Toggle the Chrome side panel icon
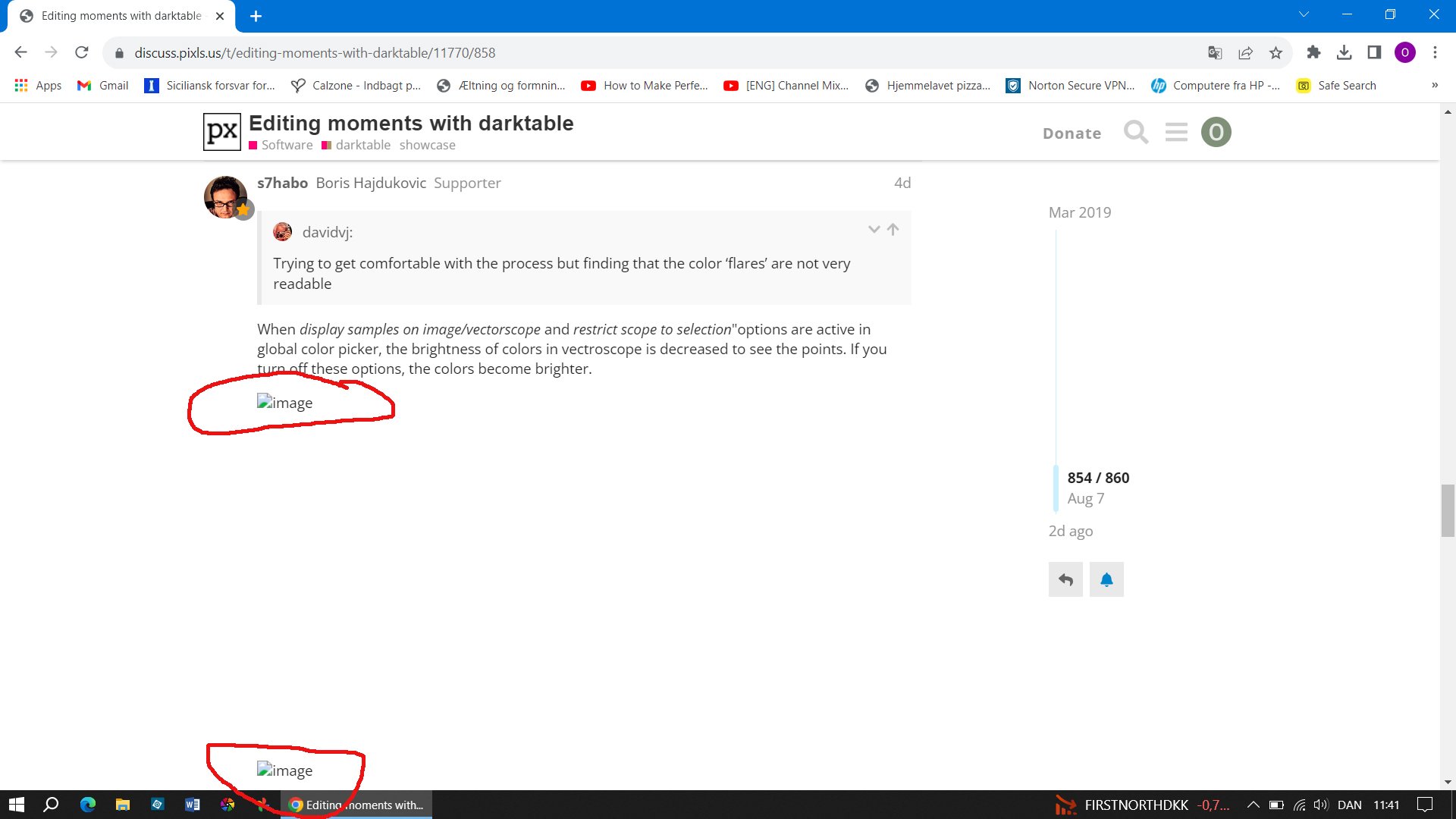The width and height of the screenshot is (1456, 819). pyautogui.click(x=1374, y=53)
